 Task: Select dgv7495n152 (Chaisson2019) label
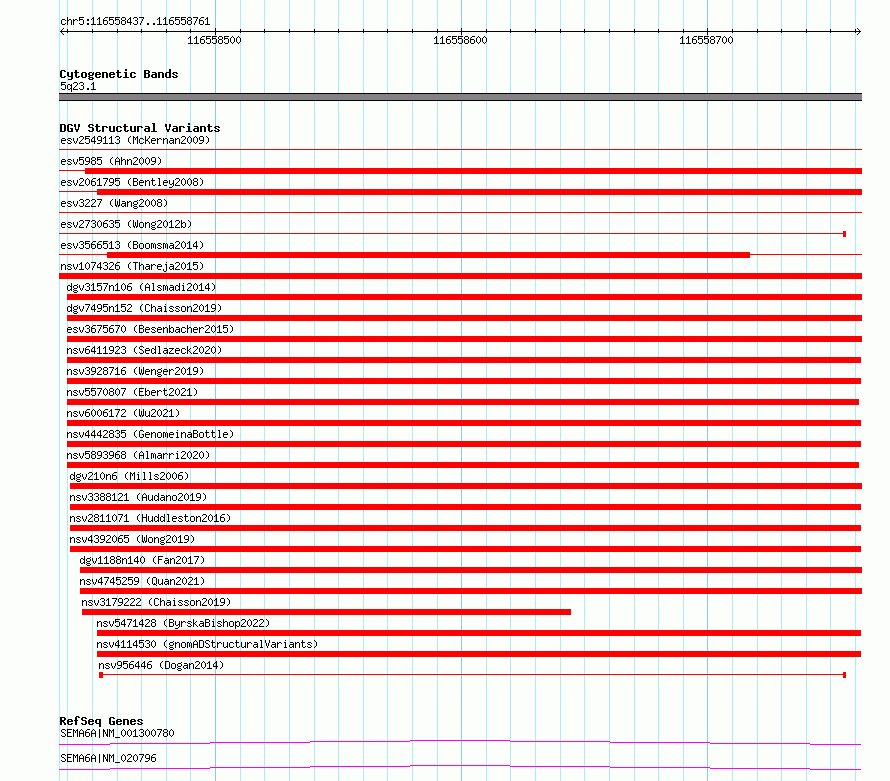pos(144,308)
